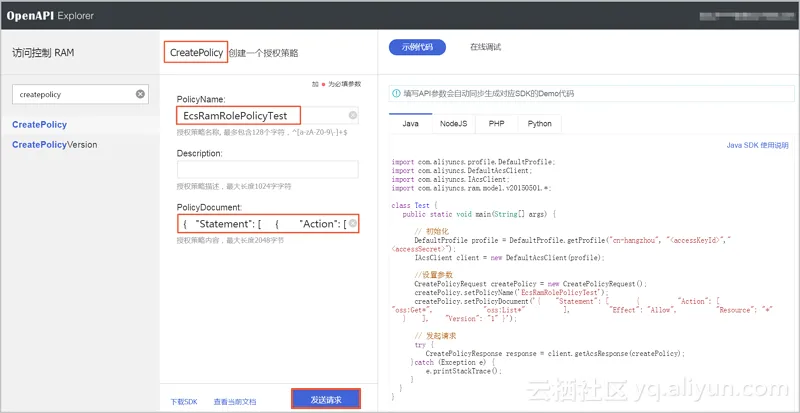Image resolution: width=800 pixels, height=413 pixels.
Task: Click the OpenAPI Explorer logo
Action: (50, 15)
